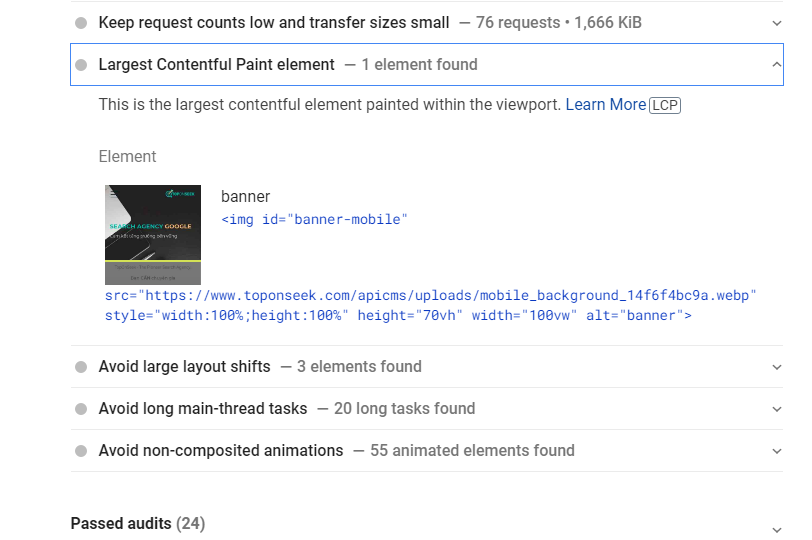Click gray dot beside Avoid long main-thread tasks
This screenshot has width=812, height=540.
coord(81,409)
